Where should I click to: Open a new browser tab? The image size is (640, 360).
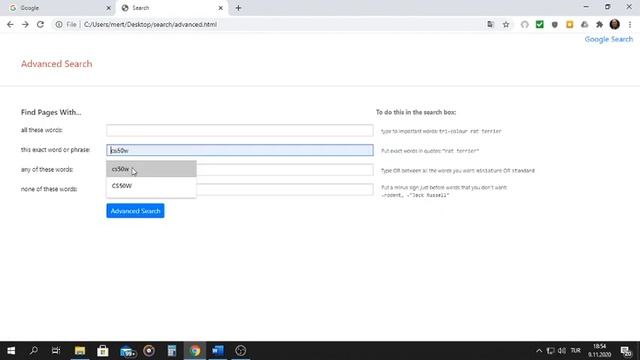pyautogui.click(x=238, y=8)
